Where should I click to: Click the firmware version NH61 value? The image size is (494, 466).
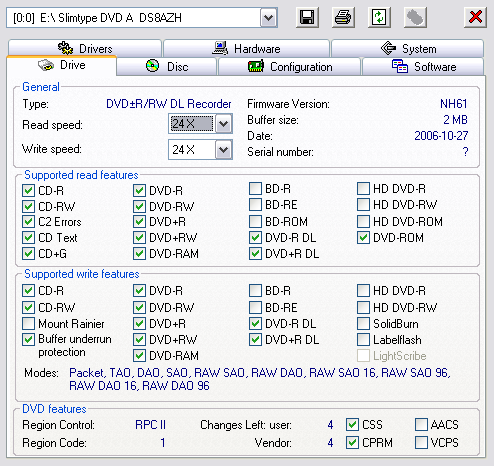454,104
